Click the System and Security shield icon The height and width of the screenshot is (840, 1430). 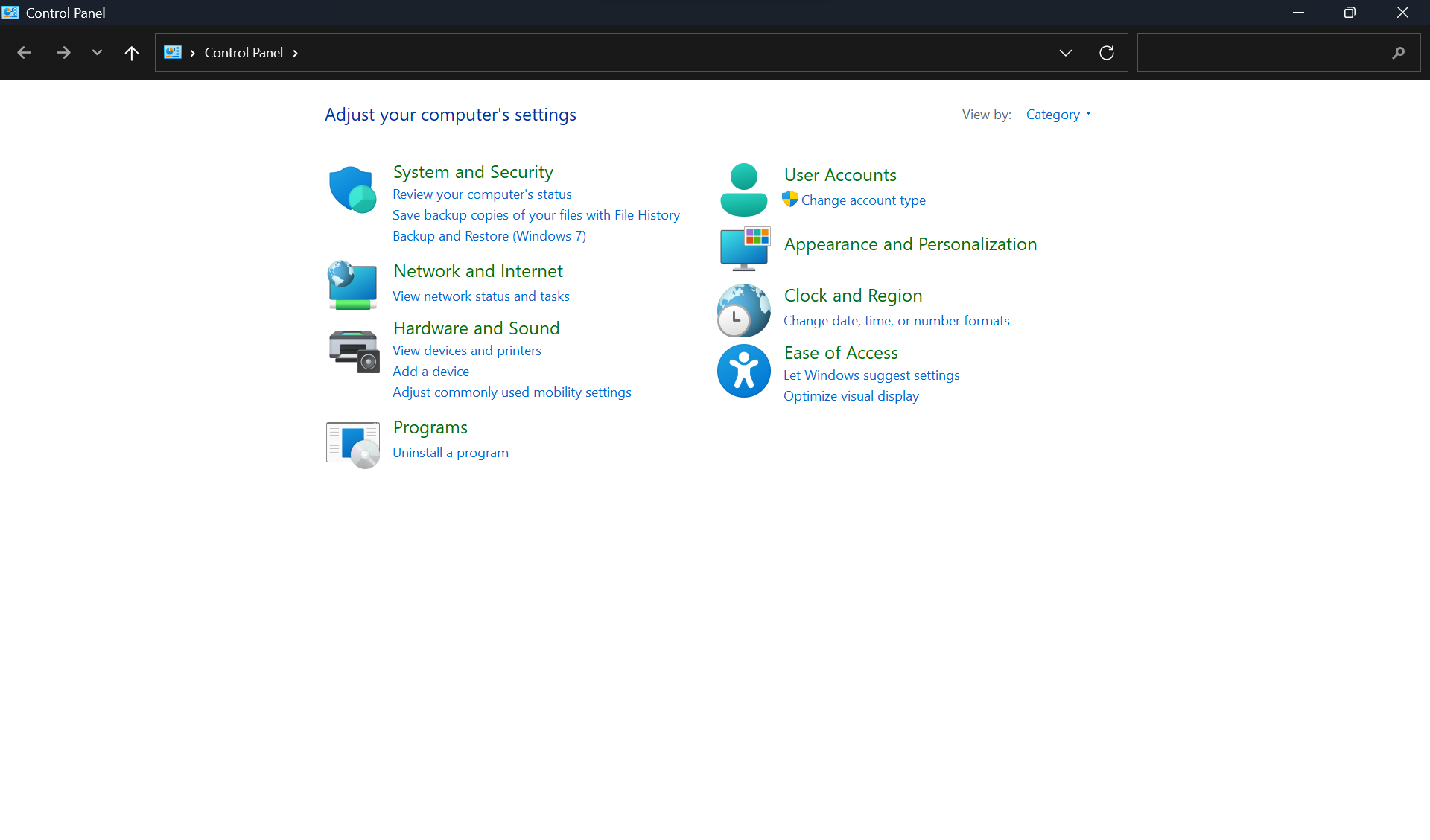click(x=352, y=189)
